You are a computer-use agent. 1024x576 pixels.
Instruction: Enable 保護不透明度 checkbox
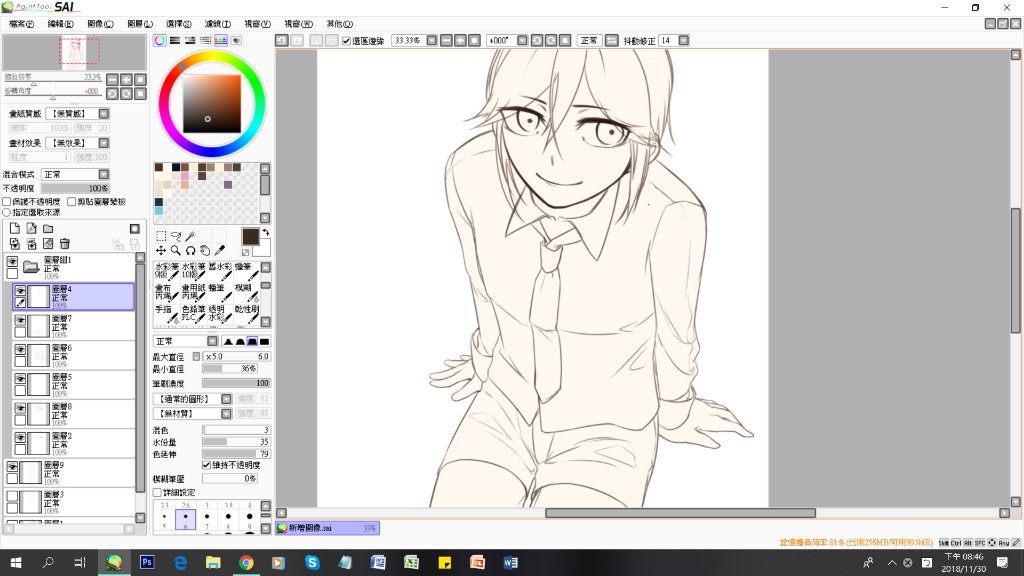pyautogui.click(x=7, y=202)
